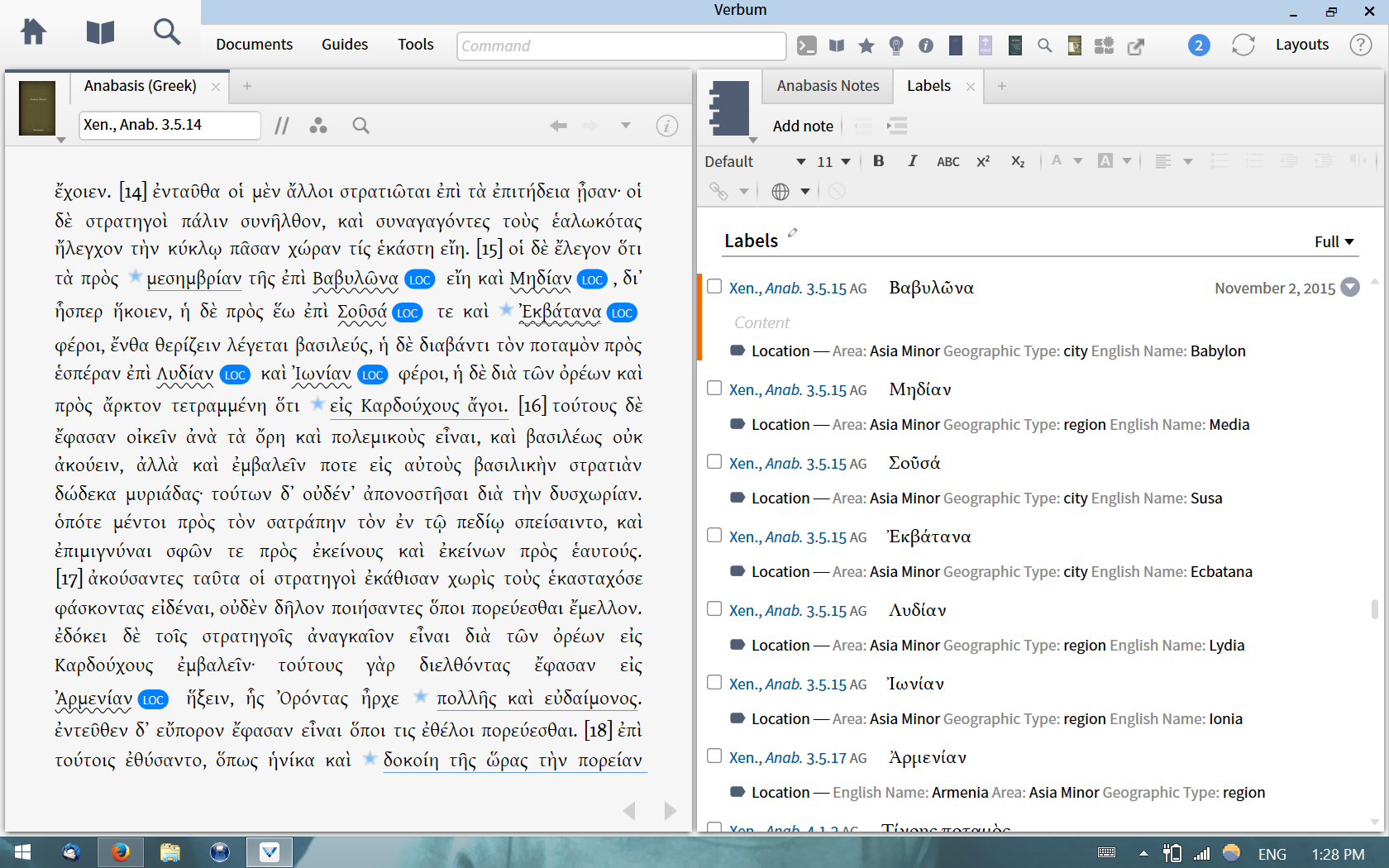Tick the checkbox for the Βαβυλῶνα note
1389x868 pixels.
[714, 286]
